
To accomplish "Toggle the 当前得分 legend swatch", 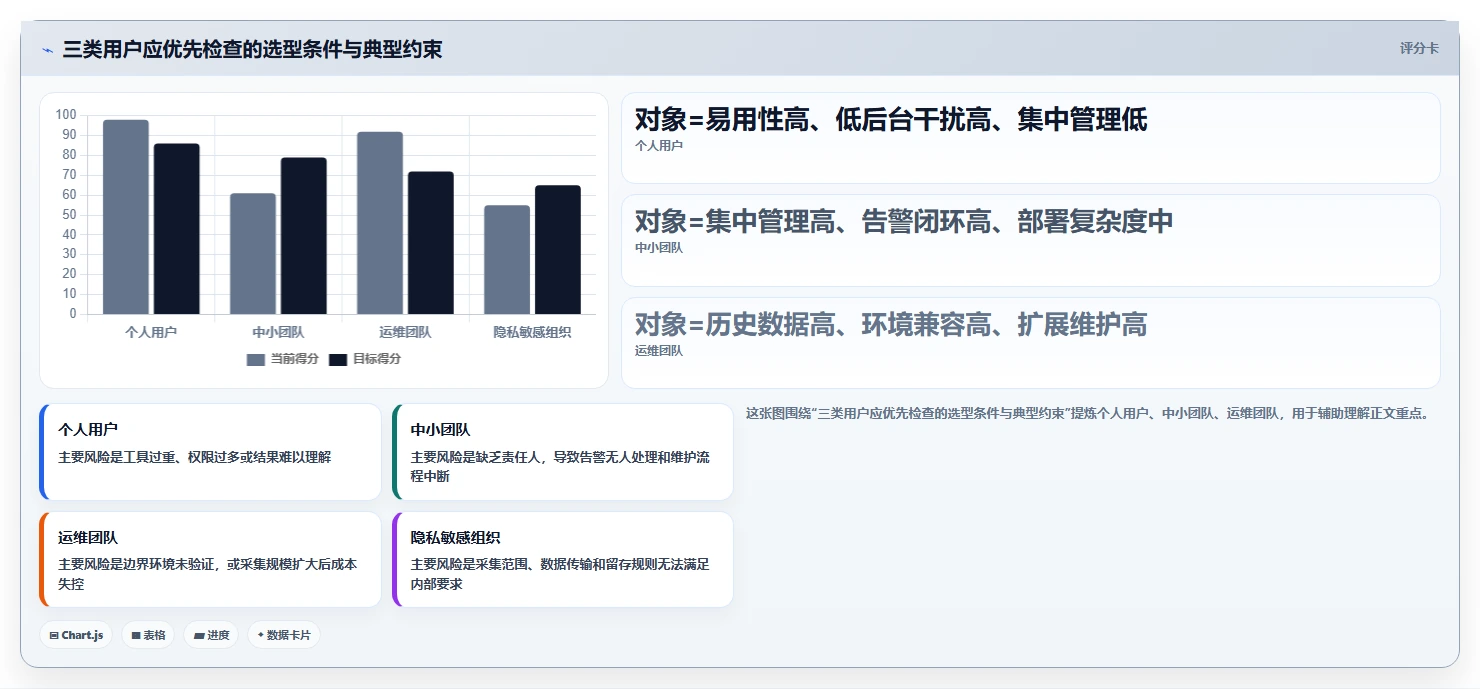I will pos(256,360).
